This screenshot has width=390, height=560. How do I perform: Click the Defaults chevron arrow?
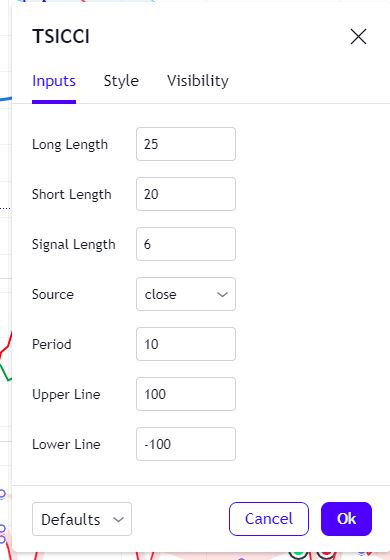[x=118, y=520]
